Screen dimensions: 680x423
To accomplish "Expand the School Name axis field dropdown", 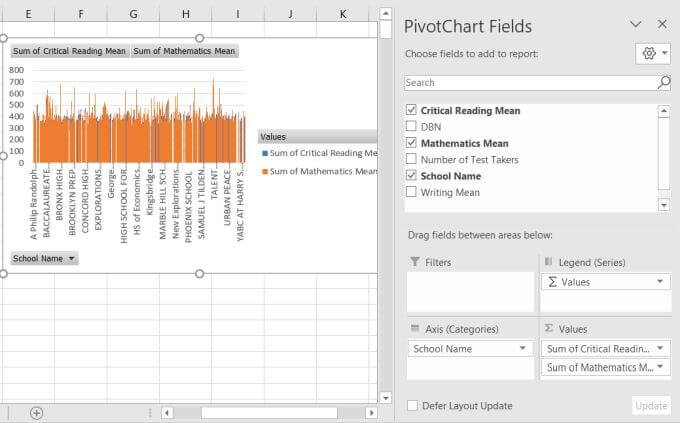I will (x=524, y=349).
